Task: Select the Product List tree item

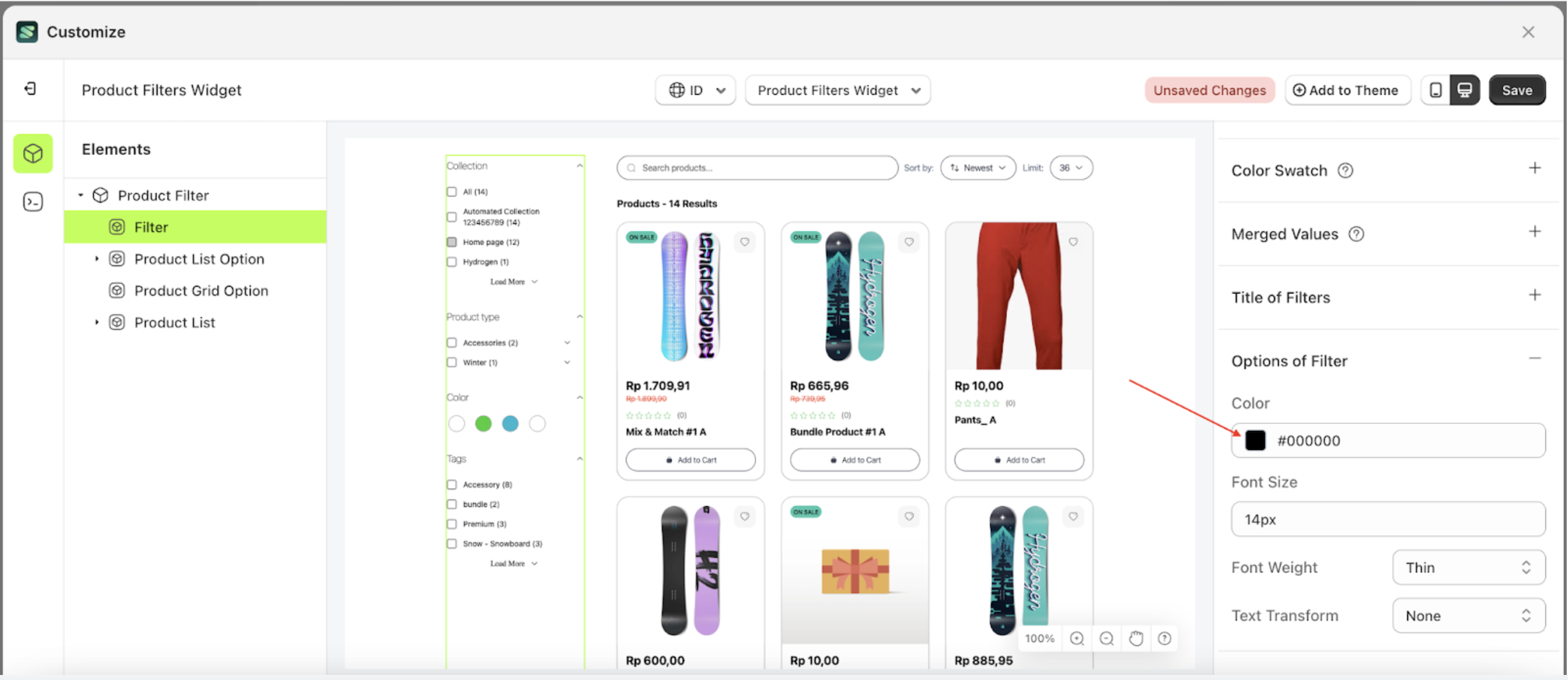Action: pyautogui.click(x=175, y=322)
